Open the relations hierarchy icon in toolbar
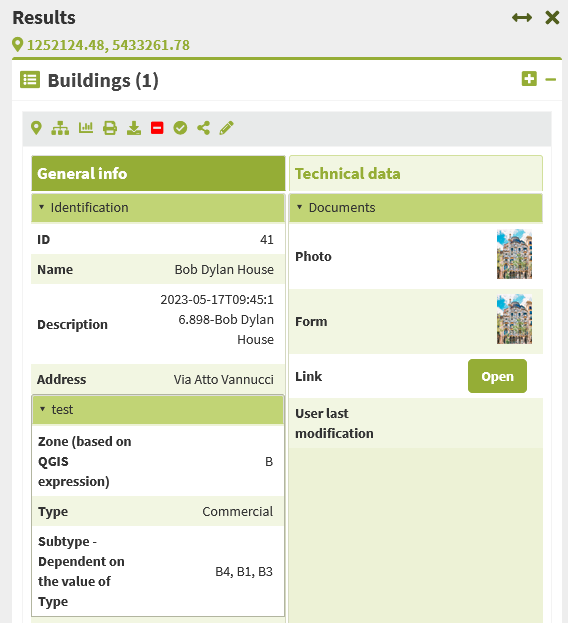Screen dimensions: 568x623 60,128
